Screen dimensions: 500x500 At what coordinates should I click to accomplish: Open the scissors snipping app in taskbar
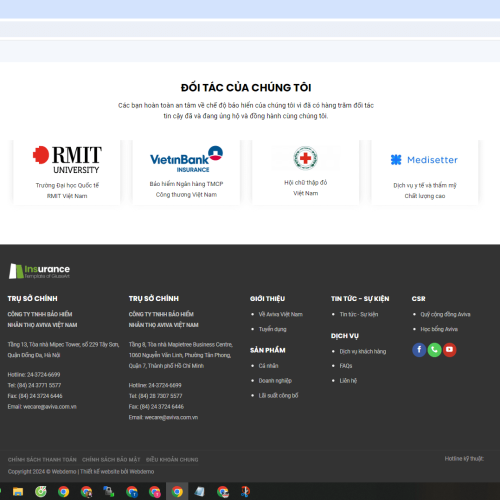245,492
